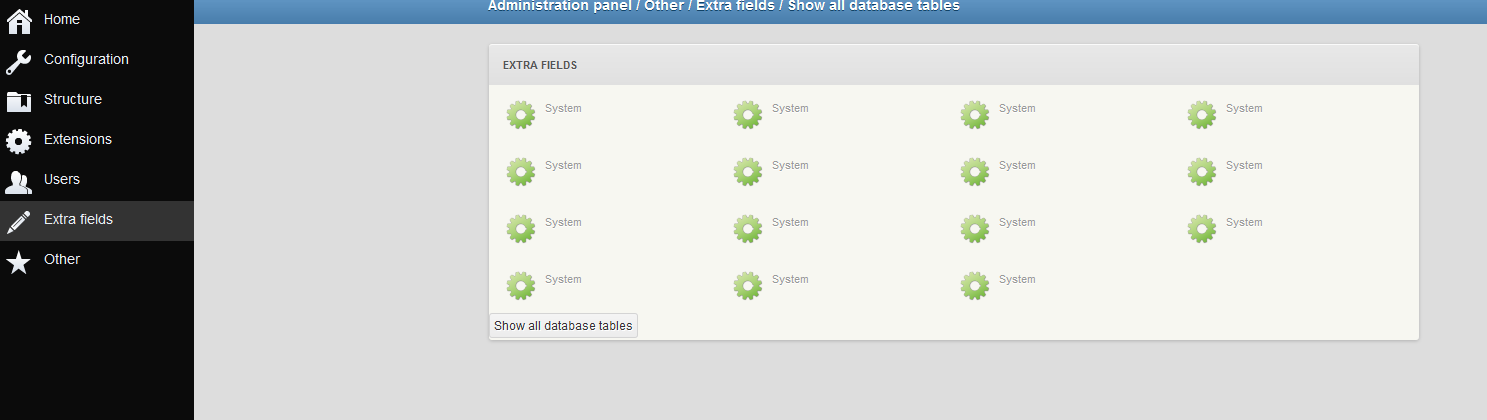Screen dimensions: 1487x420
Task: Click the top-right green System gear icon
Action: (x=1202, y=115)
